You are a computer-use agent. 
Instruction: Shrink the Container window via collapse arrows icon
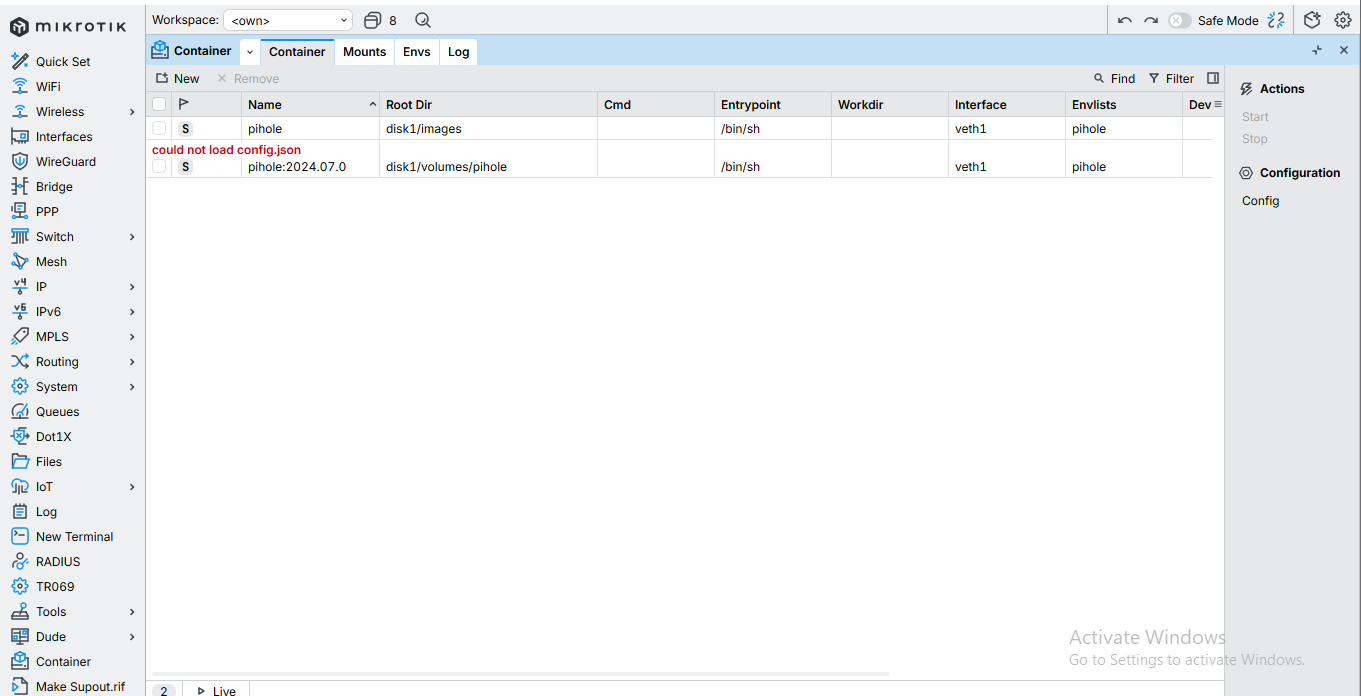click(x=1317, y=50)
